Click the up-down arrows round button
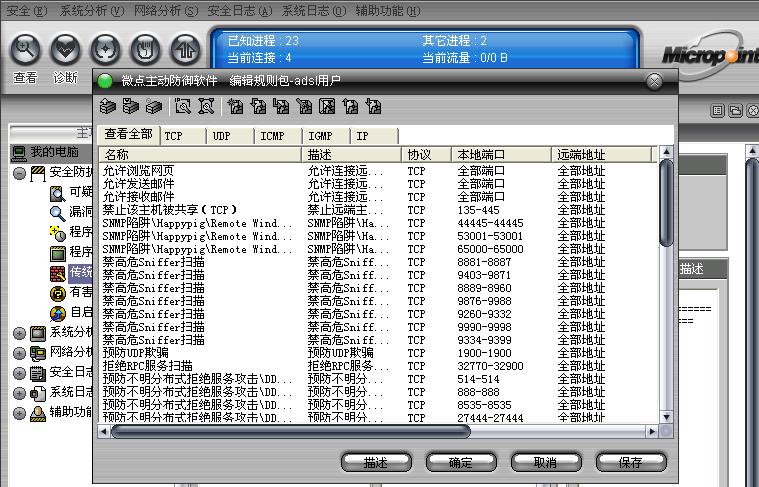Viewport: 759px width, 487px height. click(x=185, y=49)
